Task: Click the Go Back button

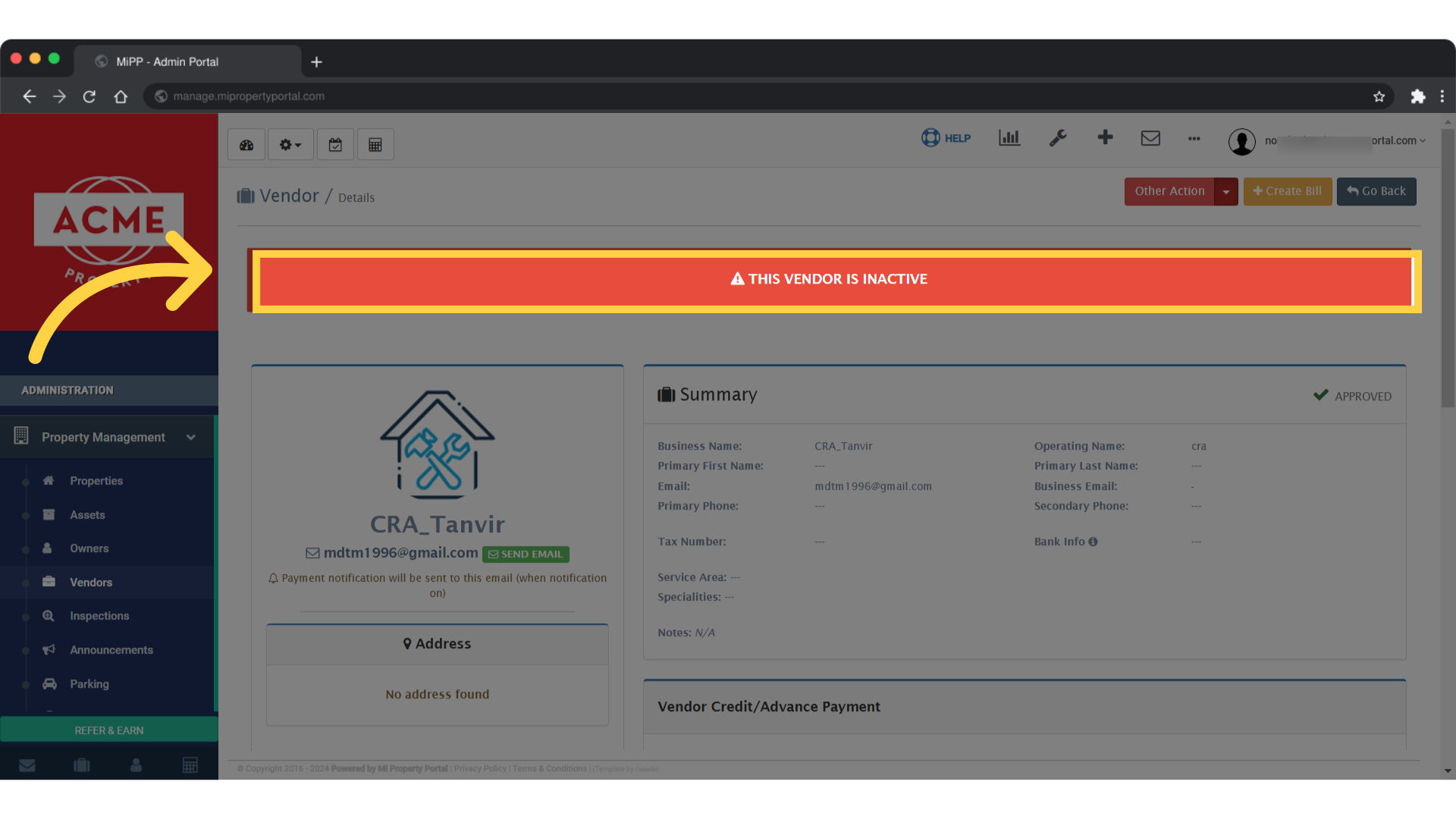Action: click(1376, 191)
